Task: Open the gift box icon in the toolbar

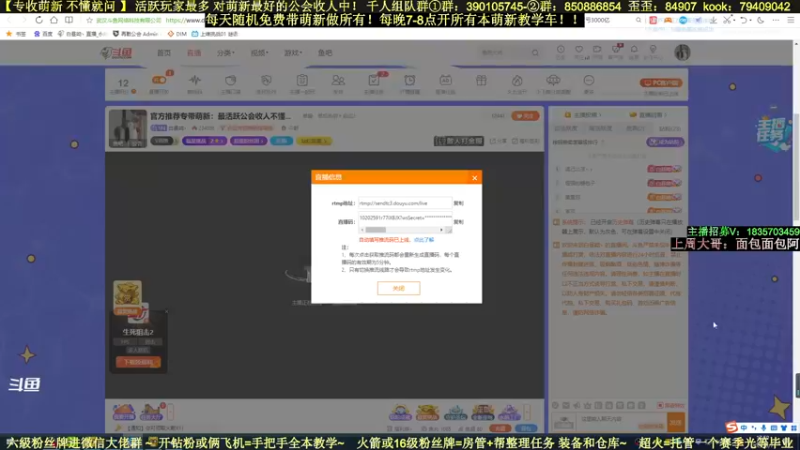Action: 481,82
